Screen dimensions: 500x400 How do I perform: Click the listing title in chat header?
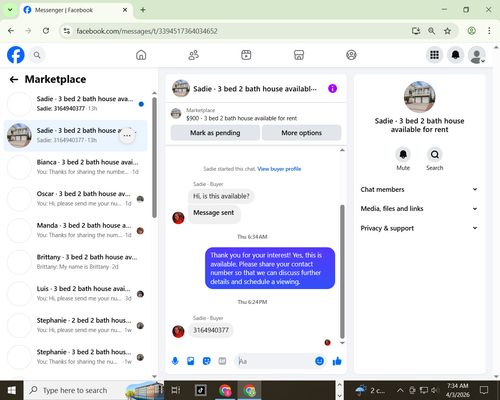coord(255,89)
